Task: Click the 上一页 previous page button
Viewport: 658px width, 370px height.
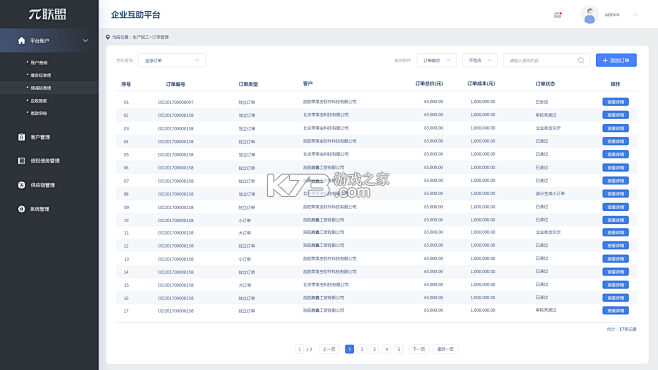Action: 329,349
